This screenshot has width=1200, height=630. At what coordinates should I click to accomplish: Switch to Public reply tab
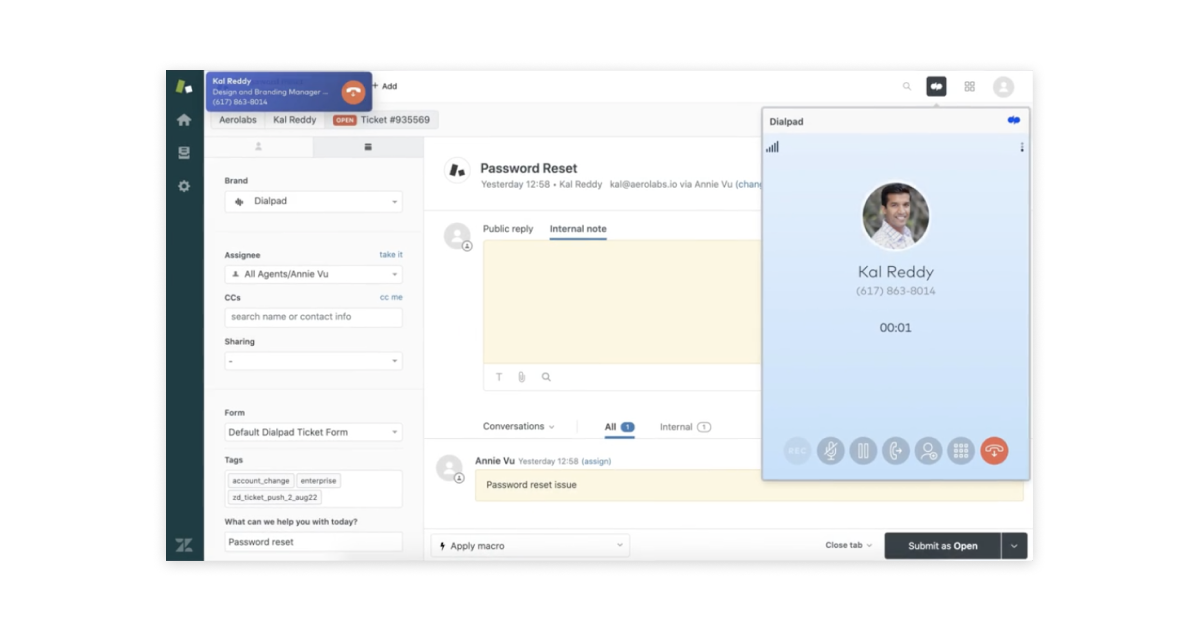pyautogui.click(x=508, y=229)
